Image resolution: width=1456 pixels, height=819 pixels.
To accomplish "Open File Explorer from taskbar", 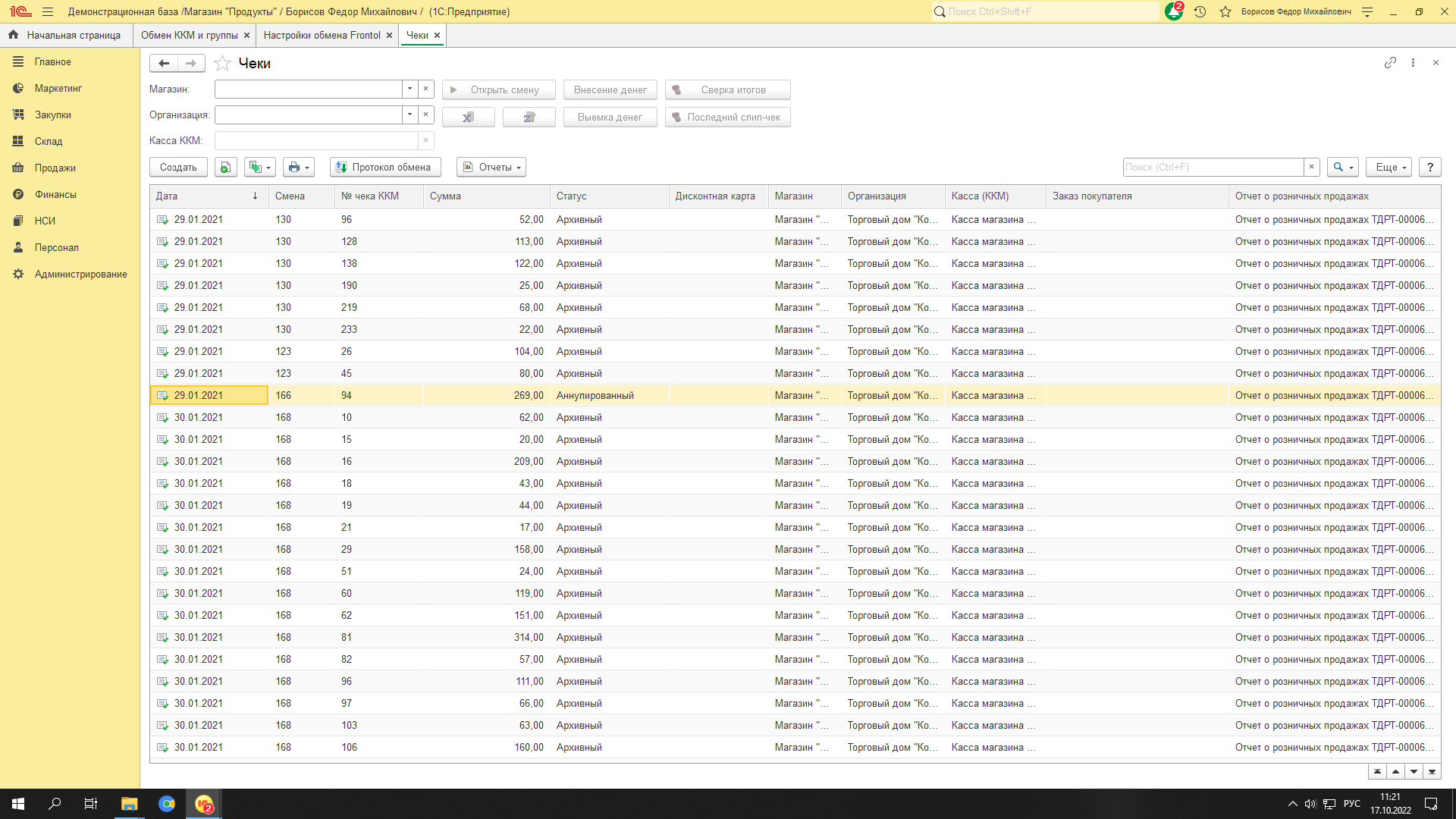I will (x=129, y=804).
